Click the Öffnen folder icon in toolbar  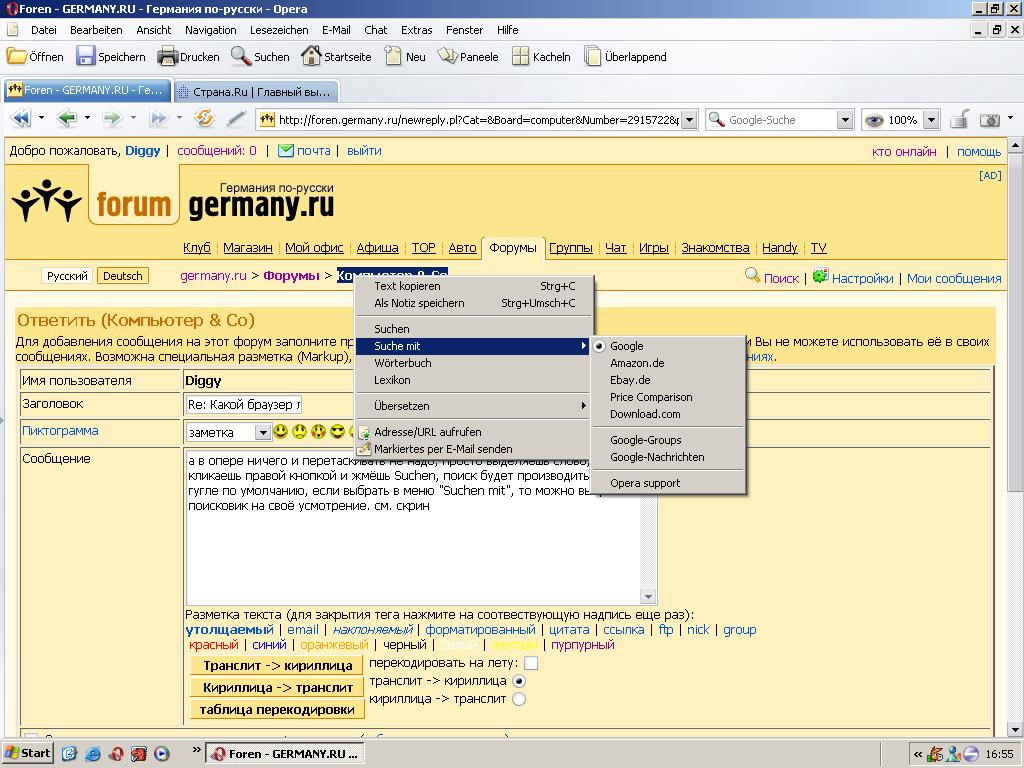(x=16, y=56)
